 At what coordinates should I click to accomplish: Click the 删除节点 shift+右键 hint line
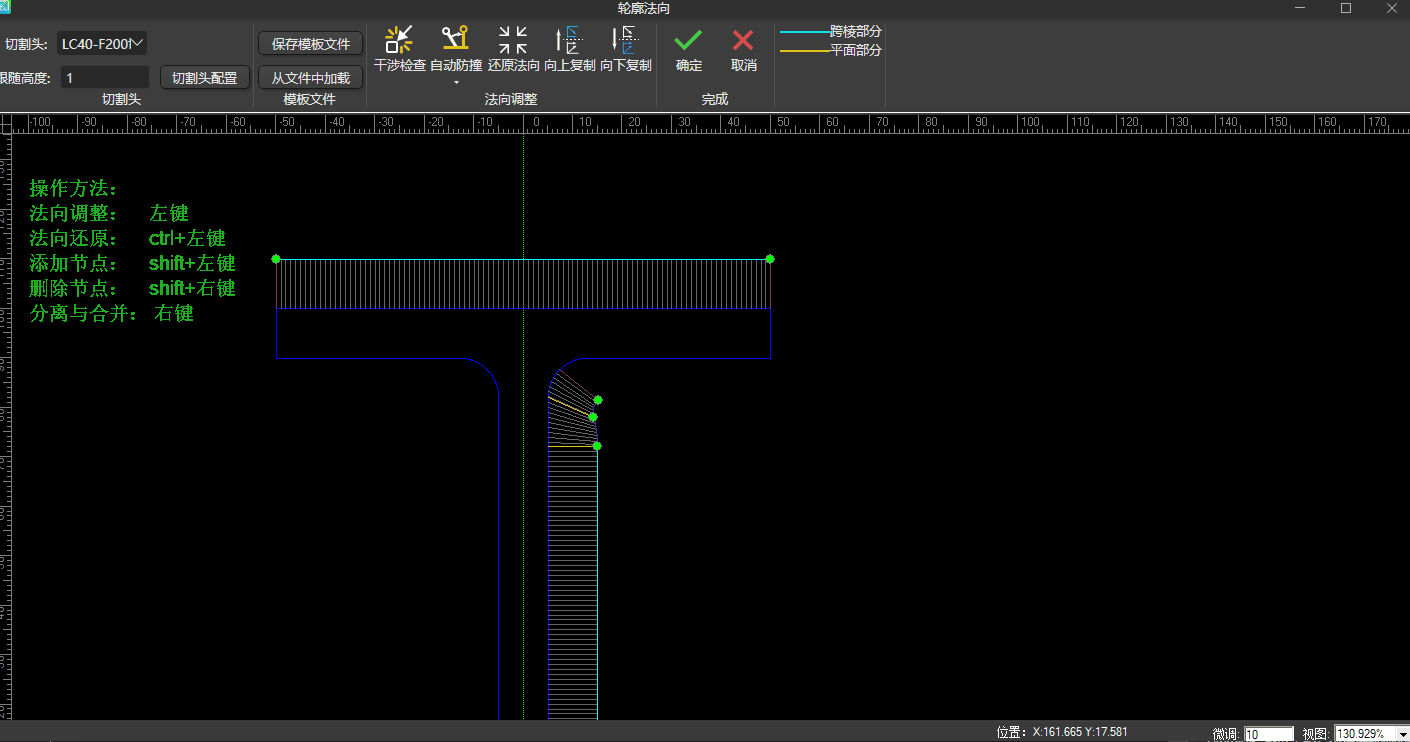coord(133,288)
